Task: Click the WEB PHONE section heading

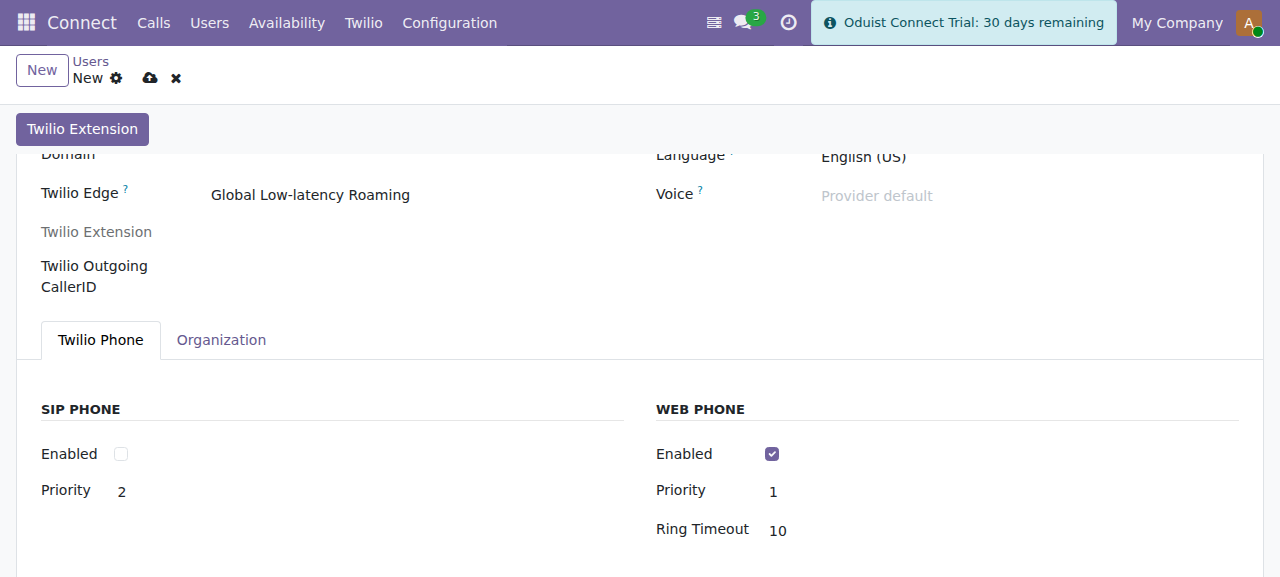Action: 700,410
